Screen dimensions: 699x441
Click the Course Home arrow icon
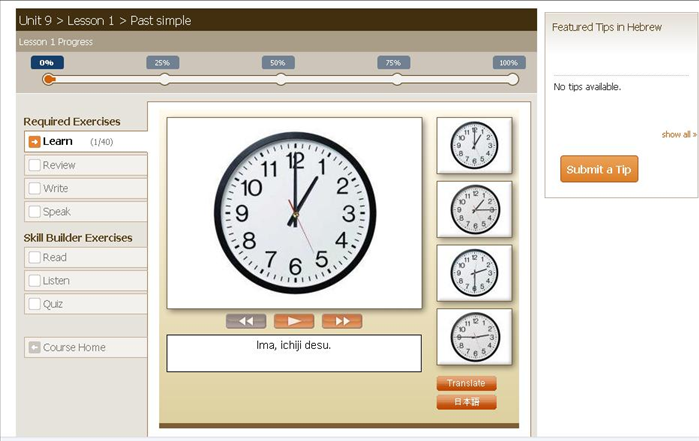[34, 348]
